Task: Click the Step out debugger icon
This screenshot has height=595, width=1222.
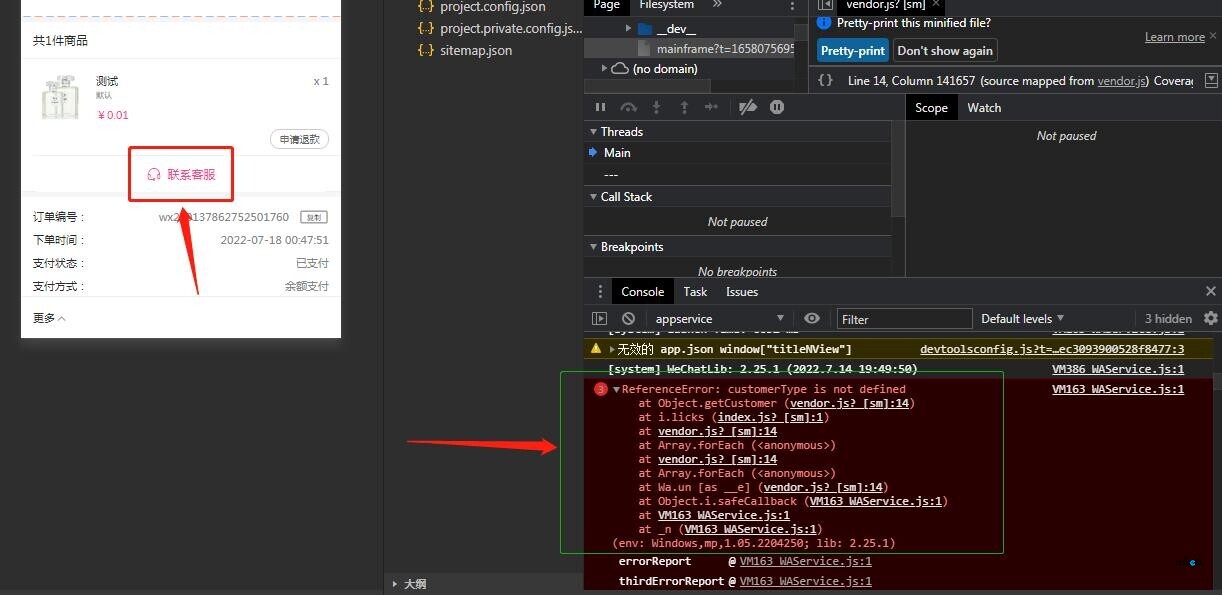Action: point(684,107)
